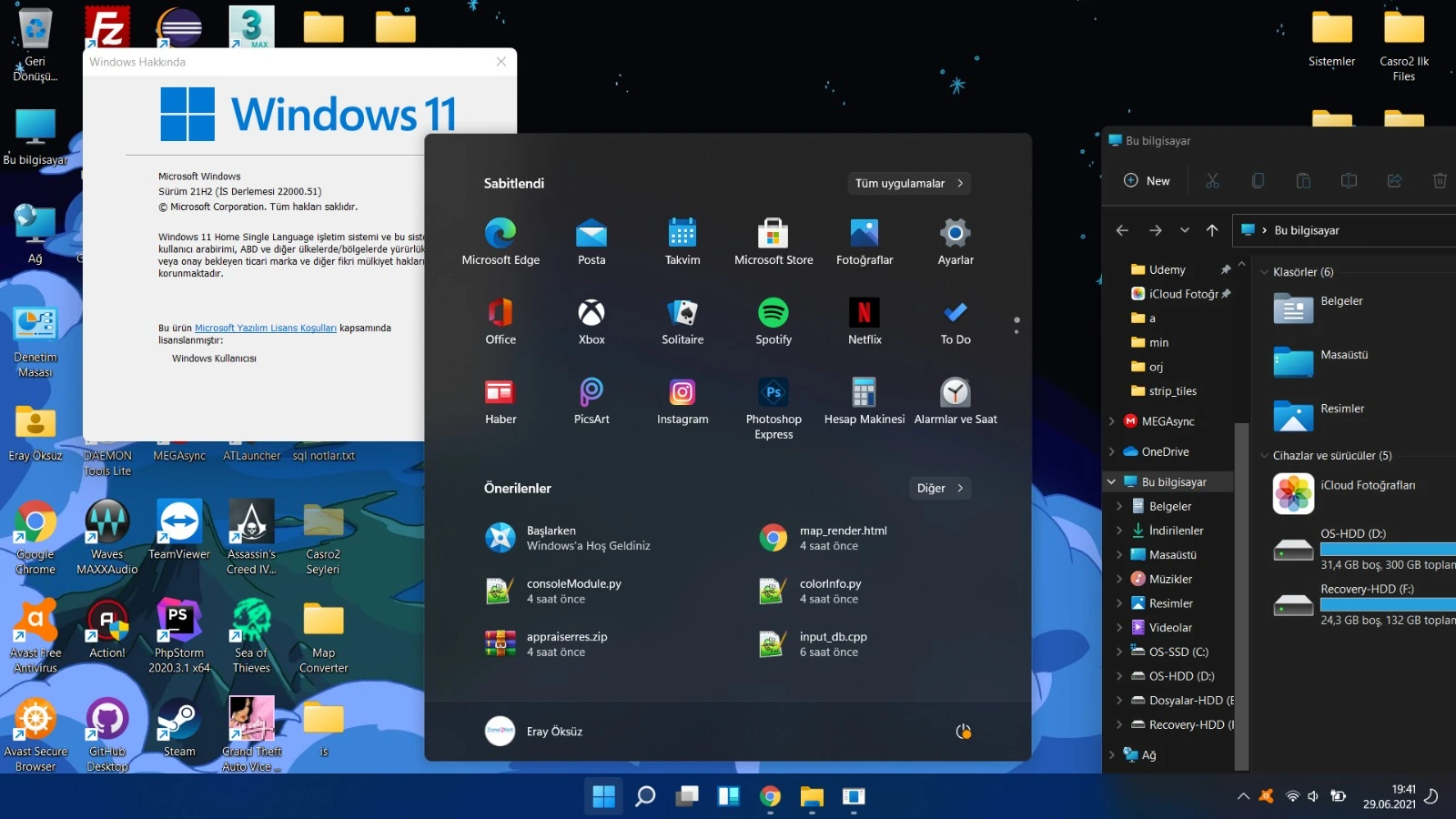Go back in Explorer navigation
Screen dimensions: 1456x819
(1122, 230)
